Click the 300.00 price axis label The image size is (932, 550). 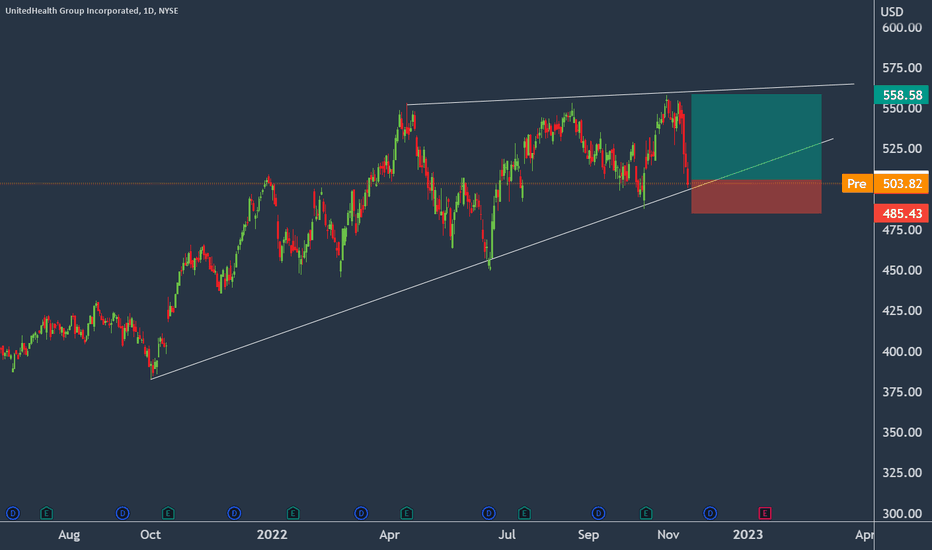click(902, 513)
